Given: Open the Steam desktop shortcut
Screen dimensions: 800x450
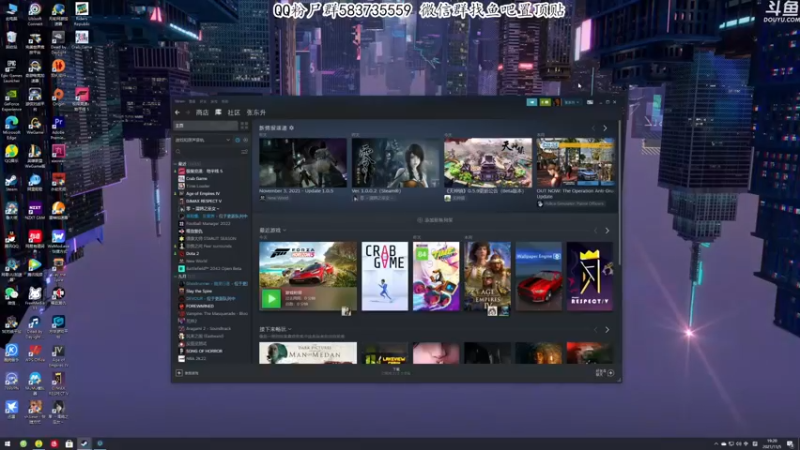Looking at the screenshot, I should [11, 183].
